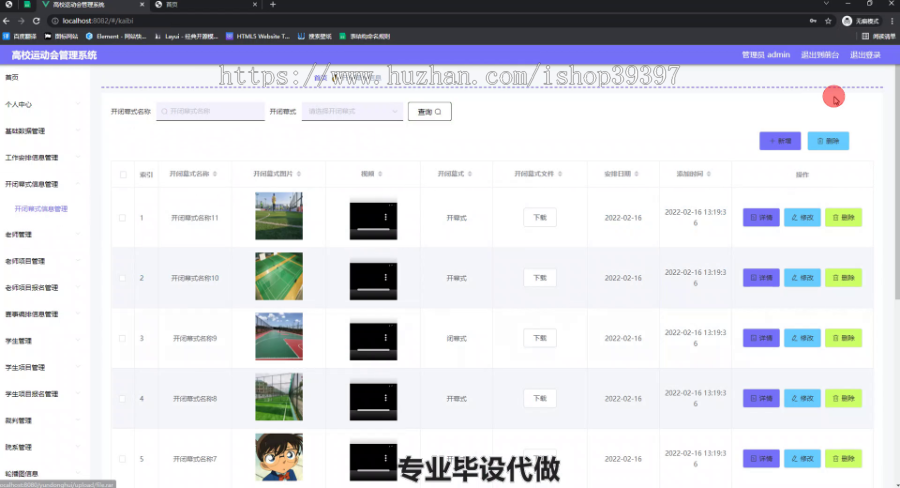Viewport: 900px width, 488px height.
Task: Check the checkbox for row 3
Action: (122, 338)
